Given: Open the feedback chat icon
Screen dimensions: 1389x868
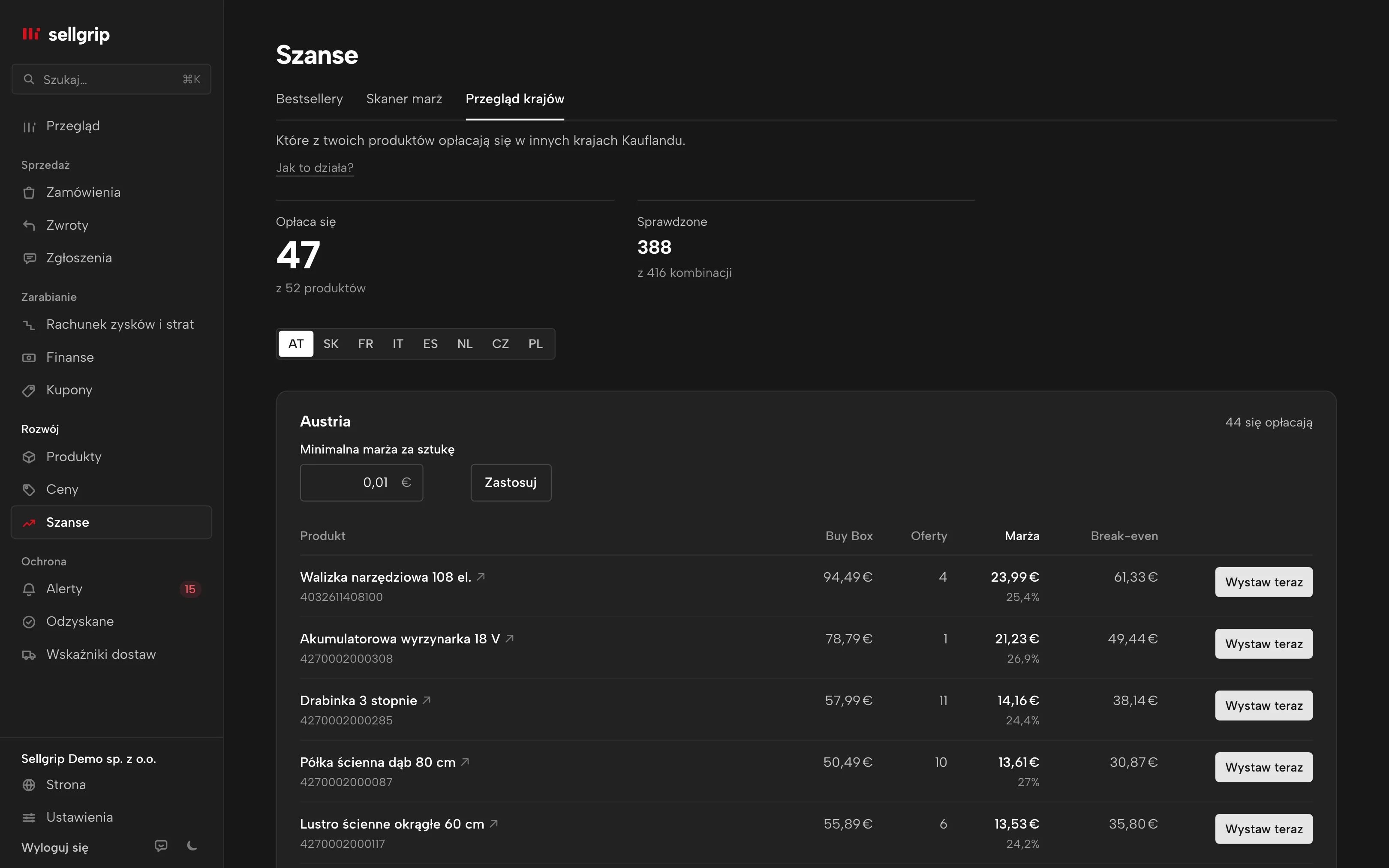Looking at the screenshot, I should pyautogui.click(x=161, y=846).
